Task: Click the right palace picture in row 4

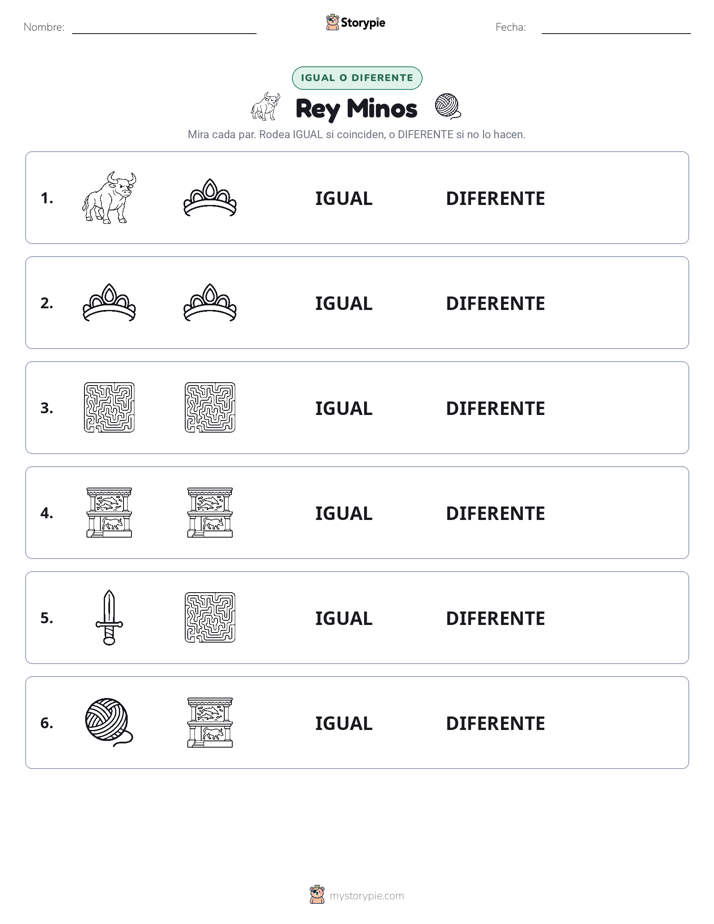Action: pos(210,513)
